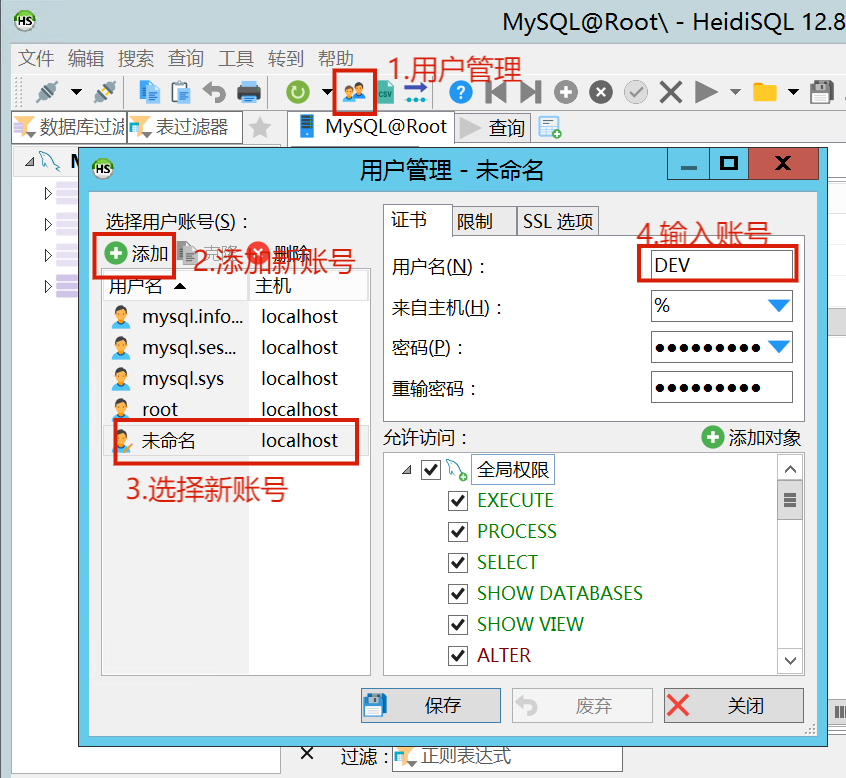
Task: Switch to the 限制 tab
Action: click(484, 221)
